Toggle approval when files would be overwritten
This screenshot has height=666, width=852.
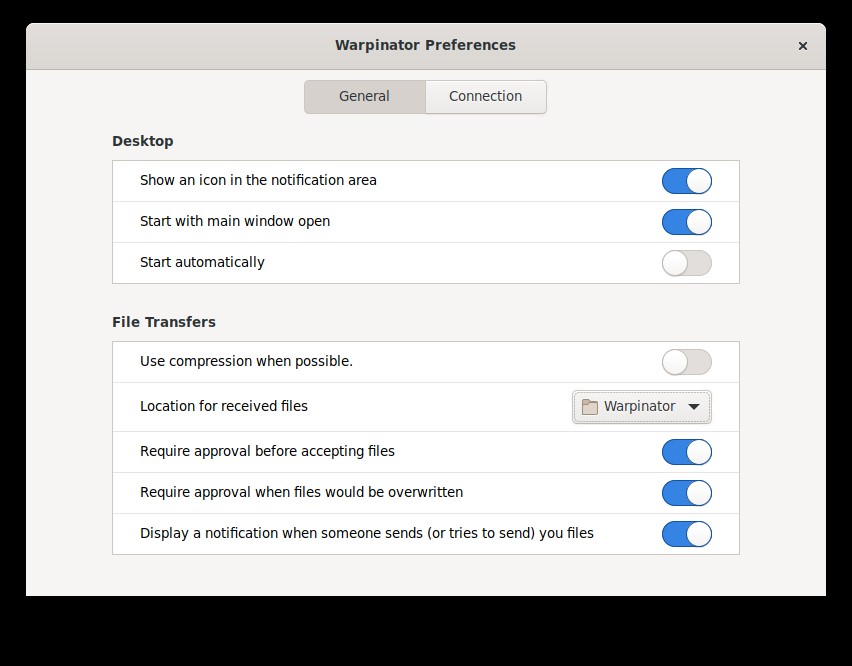pos(687,493)
